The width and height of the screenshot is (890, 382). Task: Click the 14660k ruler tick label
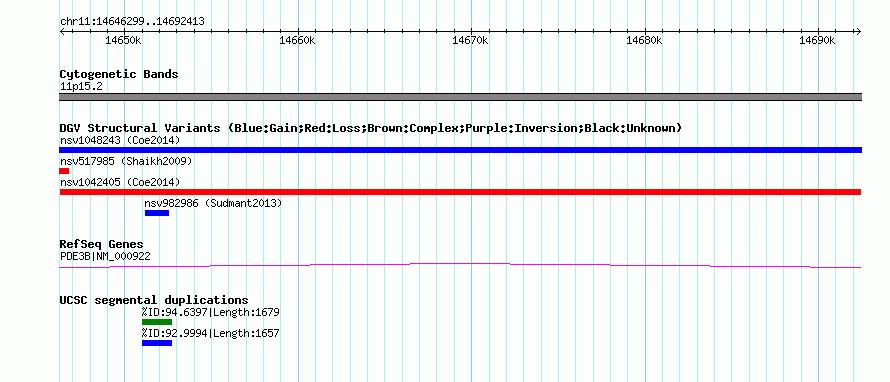(x=297, y=41)
